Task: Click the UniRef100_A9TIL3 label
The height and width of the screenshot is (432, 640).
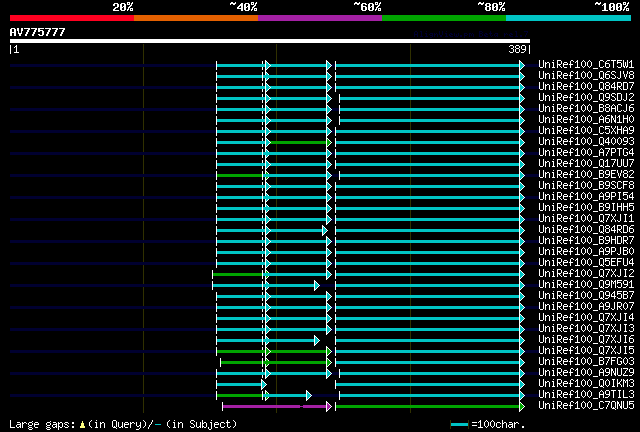Action: (x=586, y=395)
